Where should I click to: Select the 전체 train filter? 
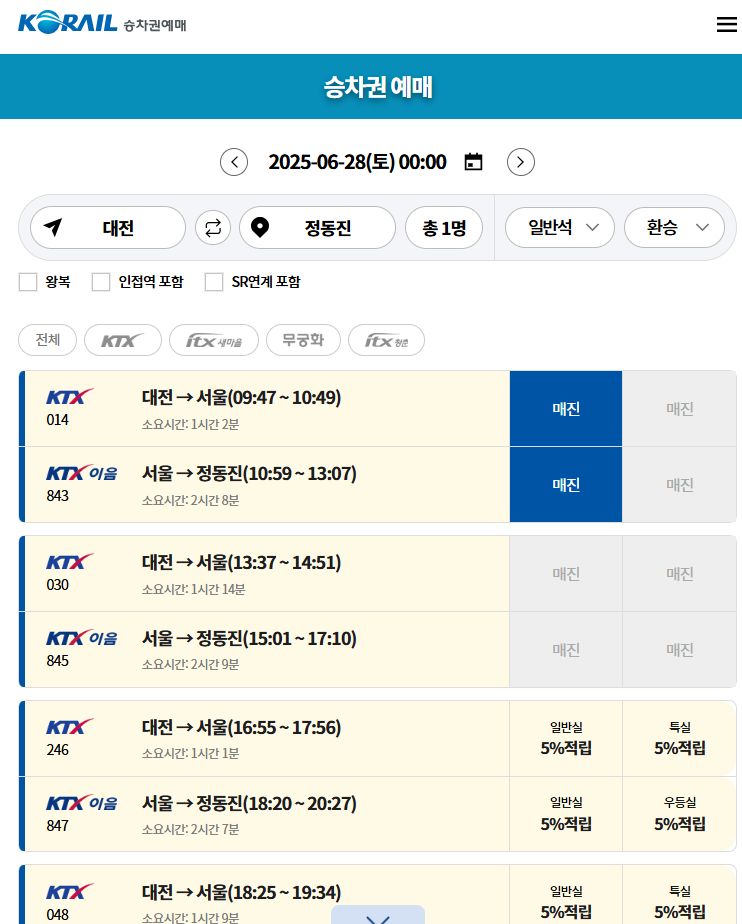point(48,340)
